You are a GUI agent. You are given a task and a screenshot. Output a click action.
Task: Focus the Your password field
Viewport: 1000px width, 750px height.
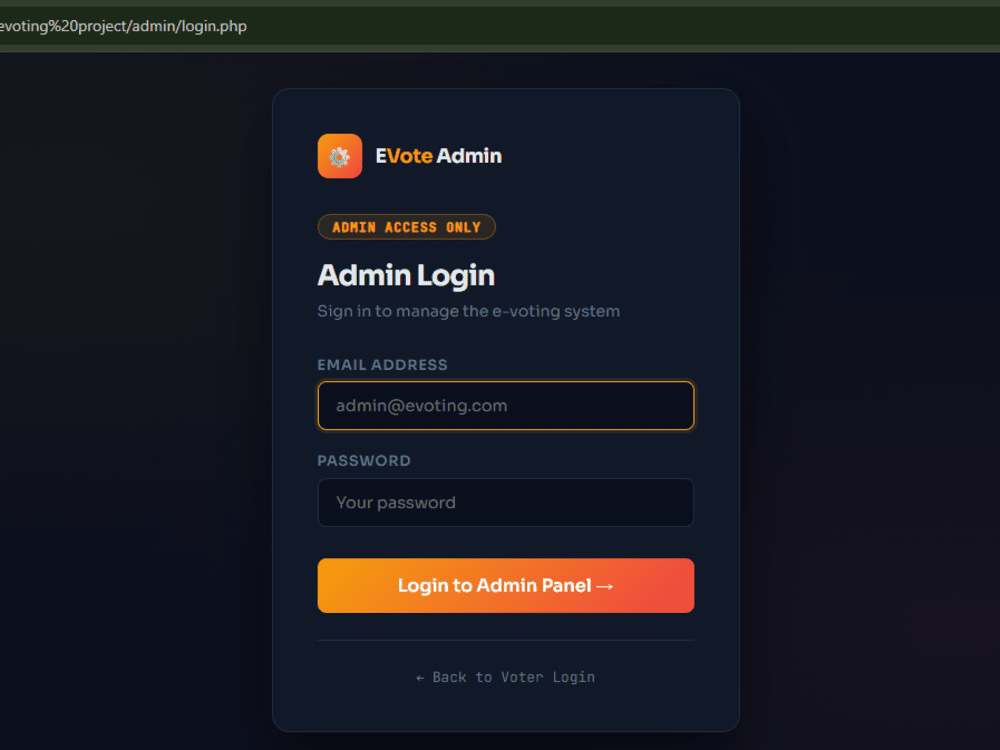506,503
